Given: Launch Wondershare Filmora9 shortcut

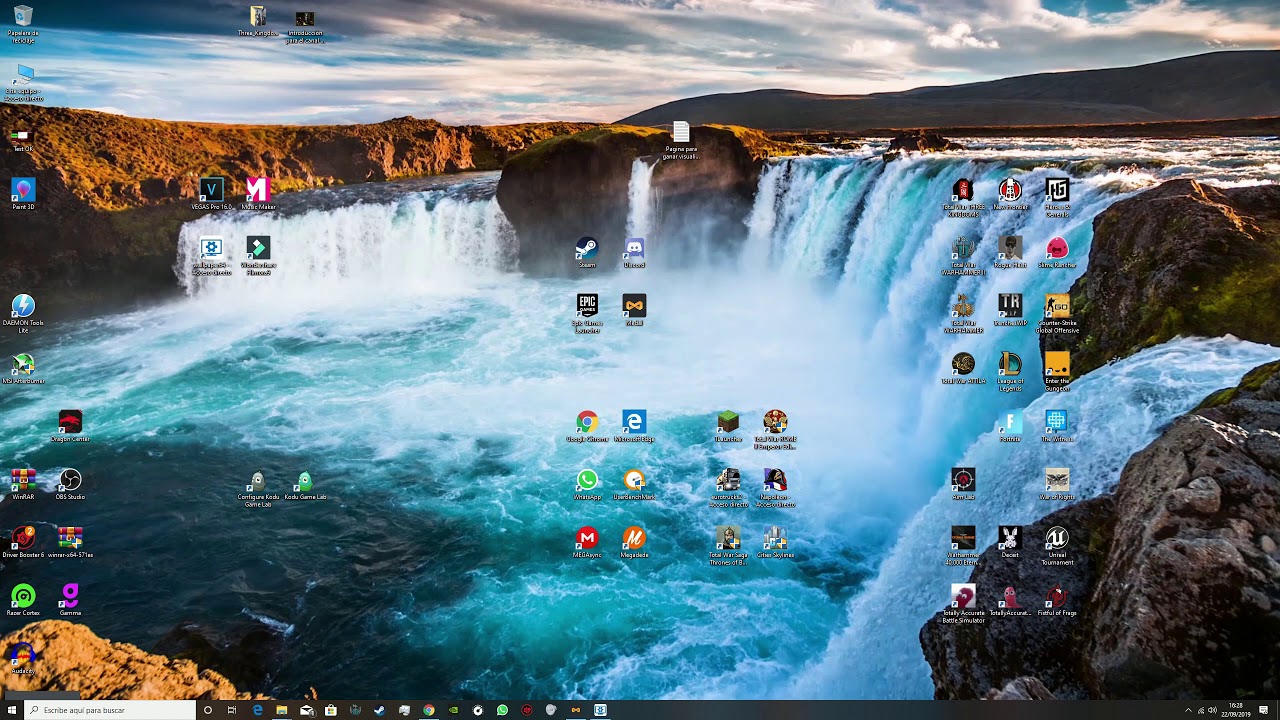Looking at the screenshot, I should coord(258,256).
